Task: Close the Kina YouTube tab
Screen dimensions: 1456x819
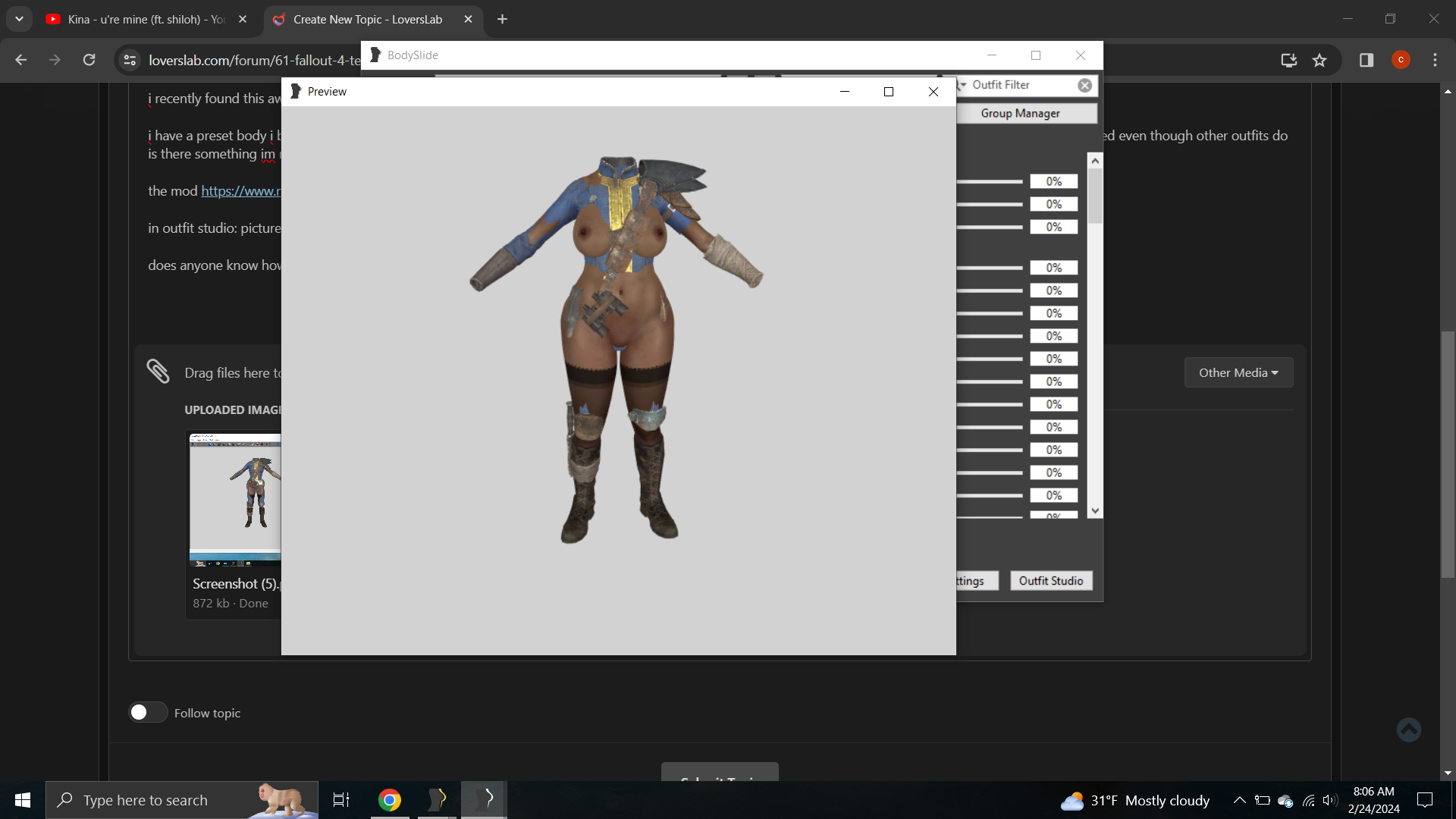Action: [x=243, y=19]
